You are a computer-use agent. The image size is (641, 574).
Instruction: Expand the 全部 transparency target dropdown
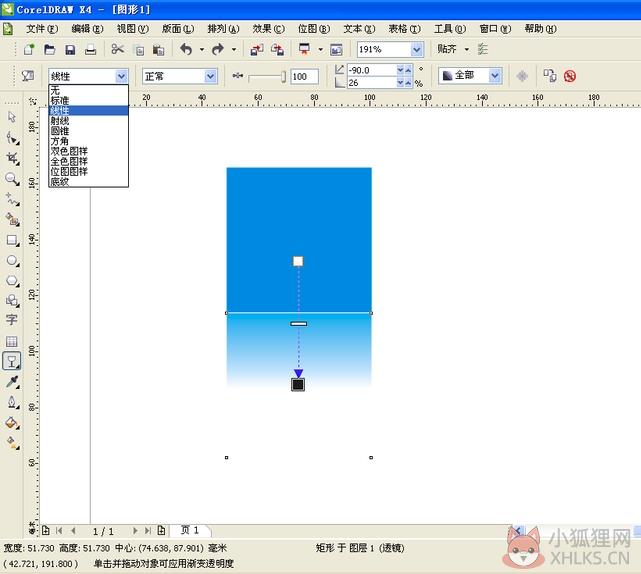coord(495,76)
